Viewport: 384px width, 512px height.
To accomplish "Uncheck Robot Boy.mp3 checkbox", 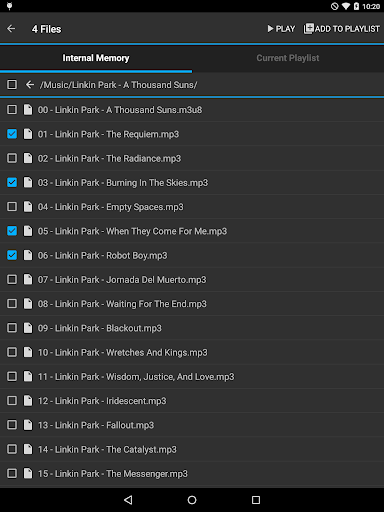I will pos(12,255).
